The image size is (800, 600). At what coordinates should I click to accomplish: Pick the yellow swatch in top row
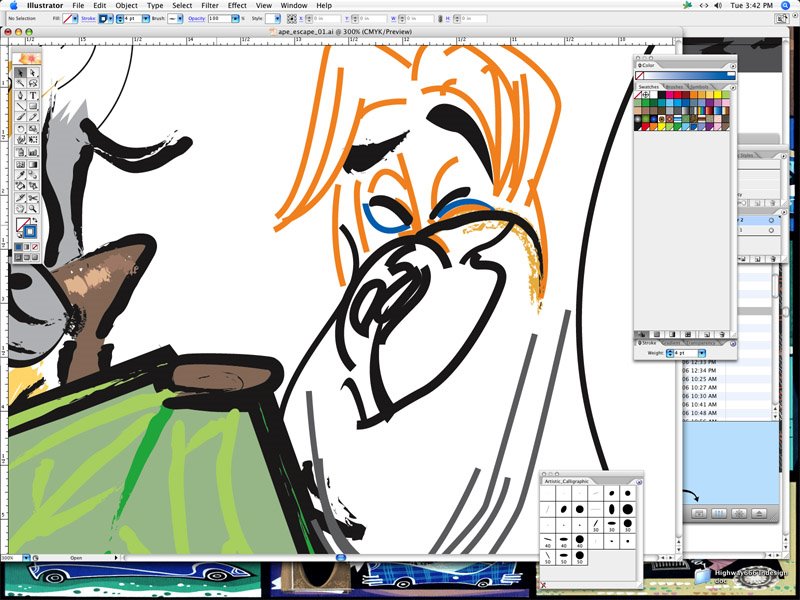[717, 94]
